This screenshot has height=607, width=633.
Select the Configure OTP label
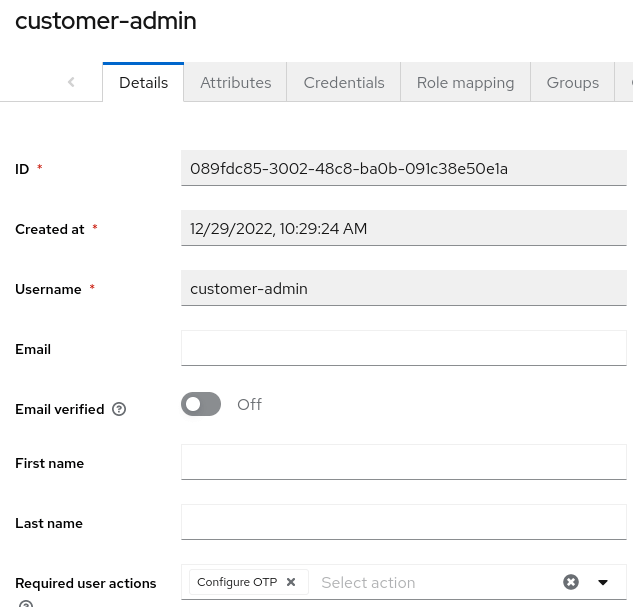[x=237, y=582]
